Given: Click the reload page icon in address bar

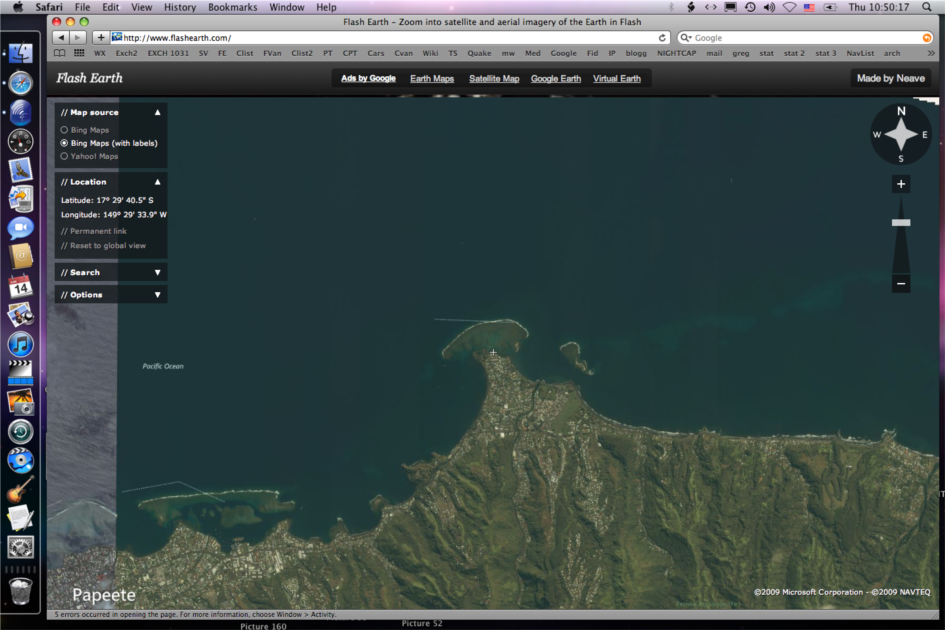Looking at the screenshot, I should click(662, 38).
